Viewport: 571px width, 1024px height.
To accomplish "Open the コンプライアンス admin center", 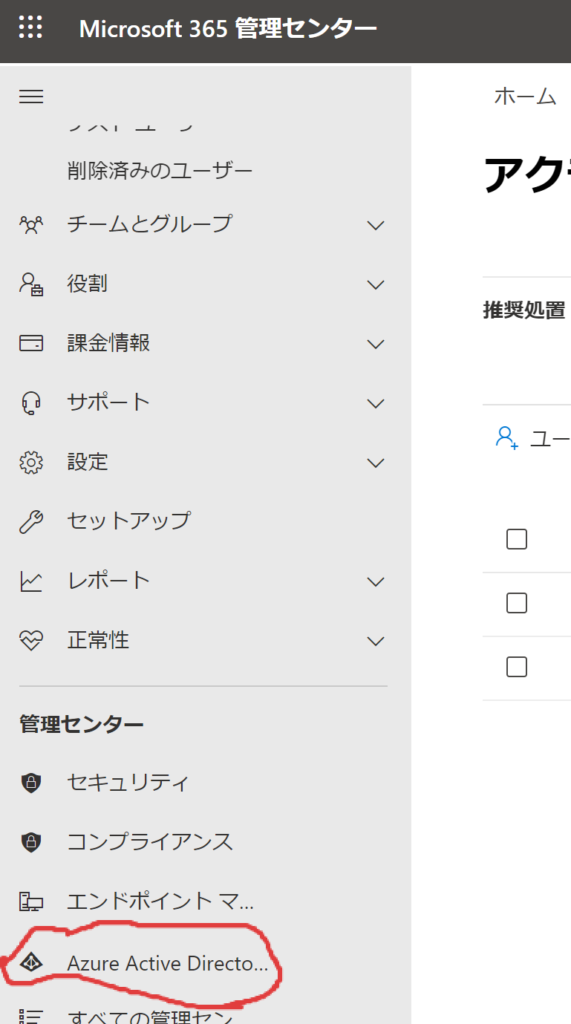I will pos(150,842).
